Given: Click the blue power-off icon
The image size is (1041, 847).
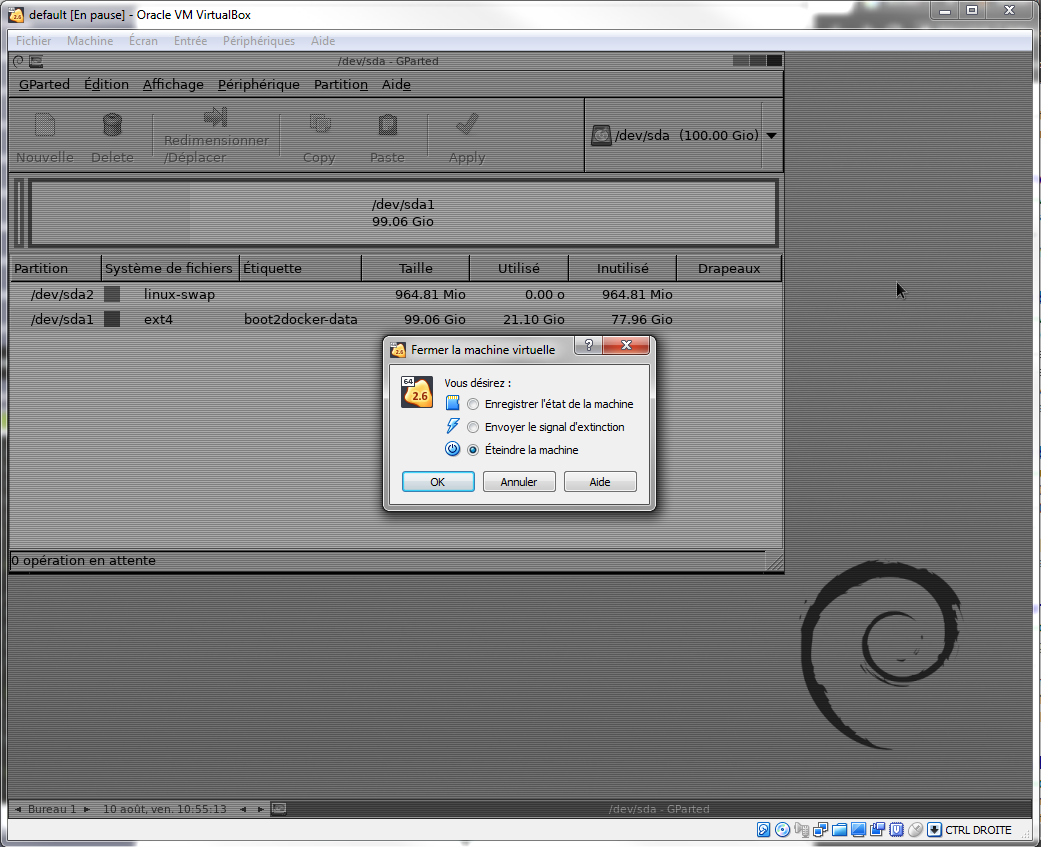Looking at the screenshot, I should (452, 449).
